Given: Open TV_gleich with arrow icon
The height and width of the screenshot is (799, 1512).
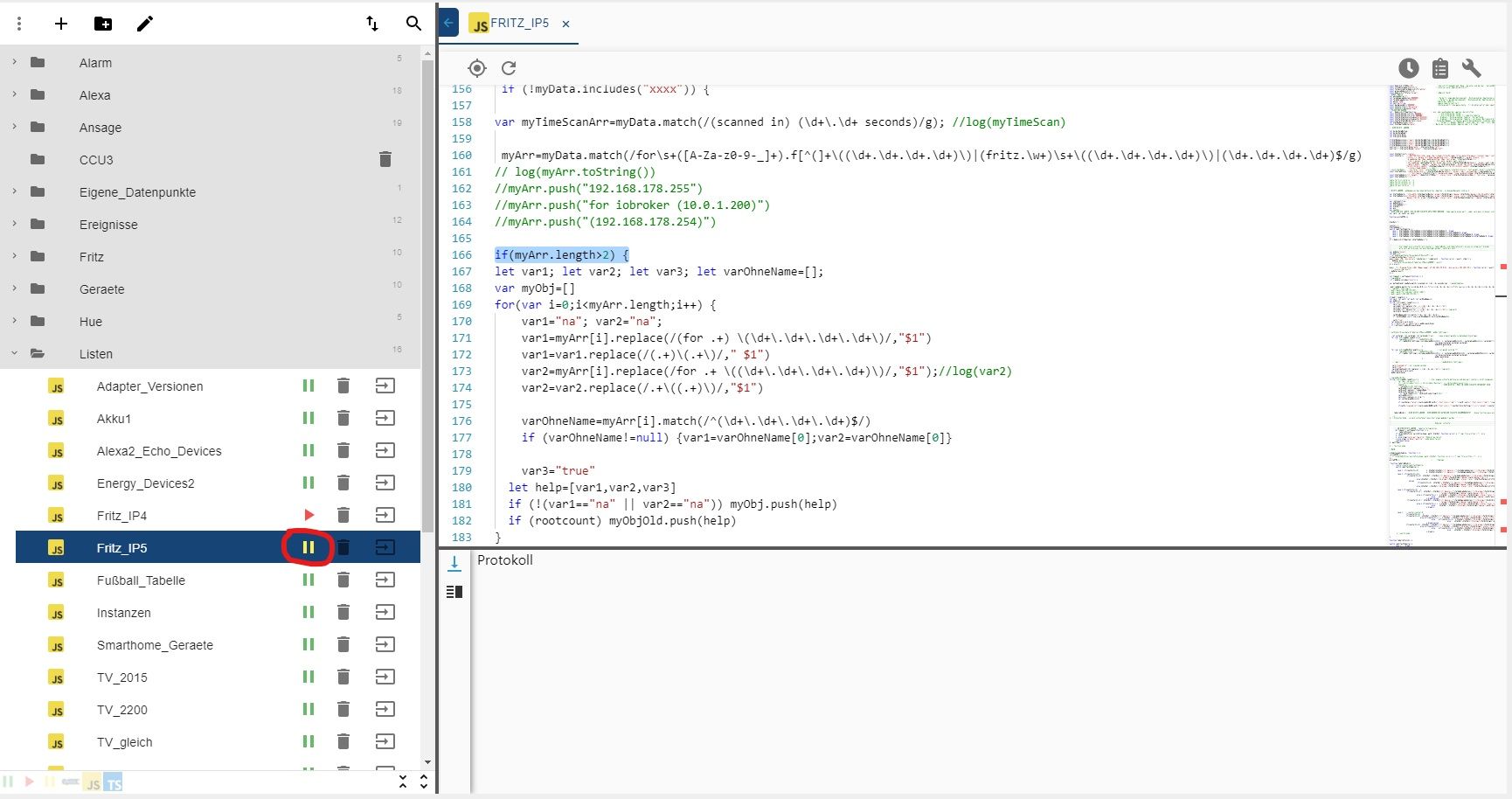Looking at the screenshot, I should tap(385, 741).
